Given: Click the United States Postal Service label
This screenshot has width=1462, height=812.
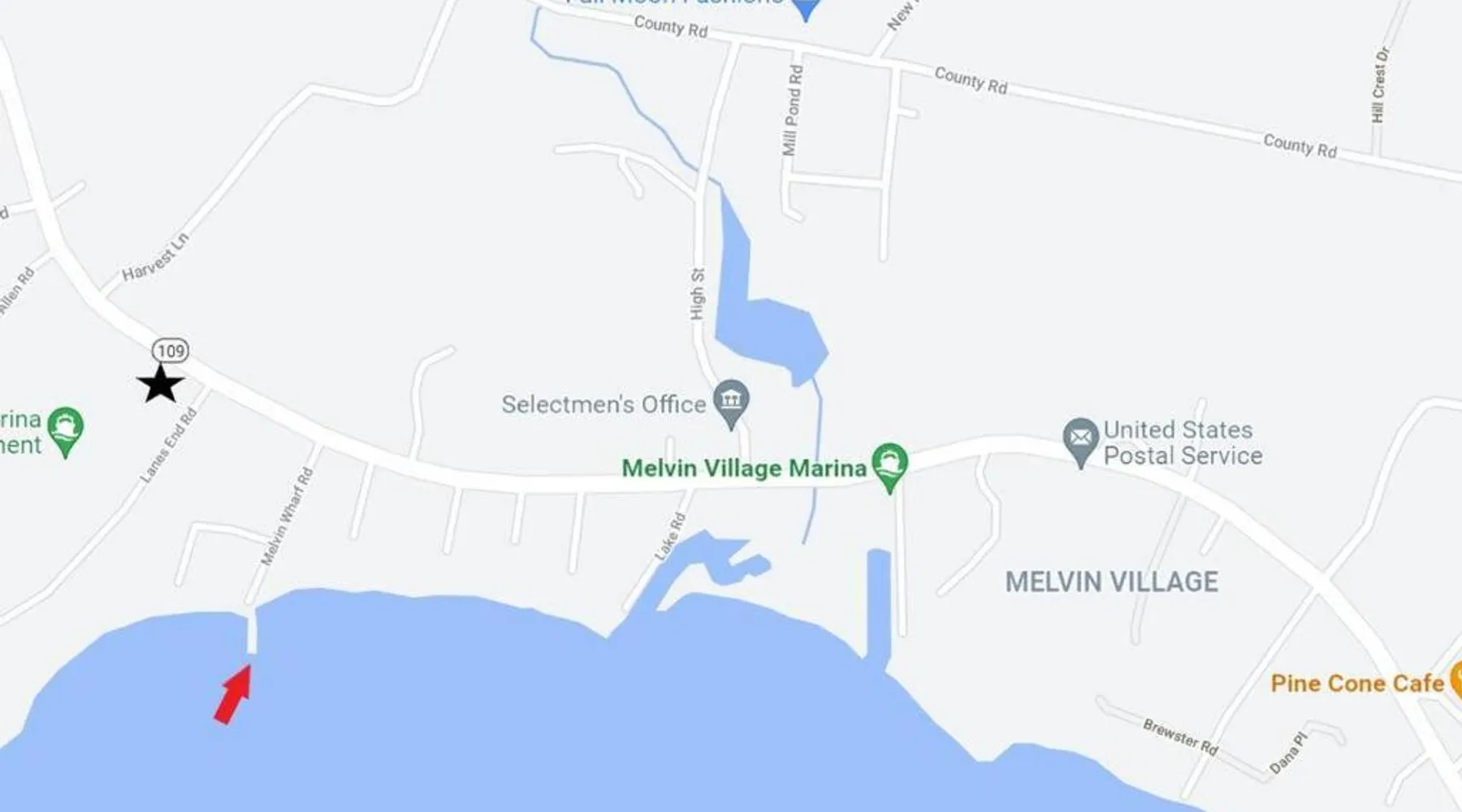Looking at the screenshot, I should (1183, 443).
